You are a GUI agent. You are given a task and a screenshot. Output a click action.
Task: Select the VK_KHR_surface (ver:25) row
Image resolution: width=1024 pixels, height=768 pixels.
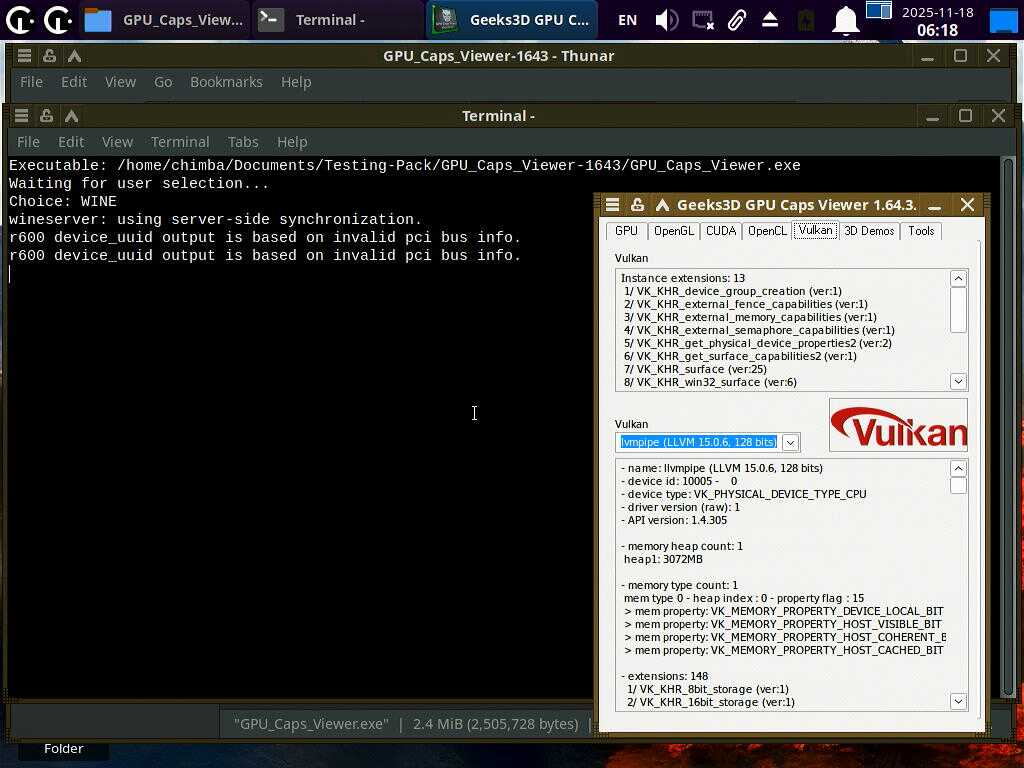(695, 369)
